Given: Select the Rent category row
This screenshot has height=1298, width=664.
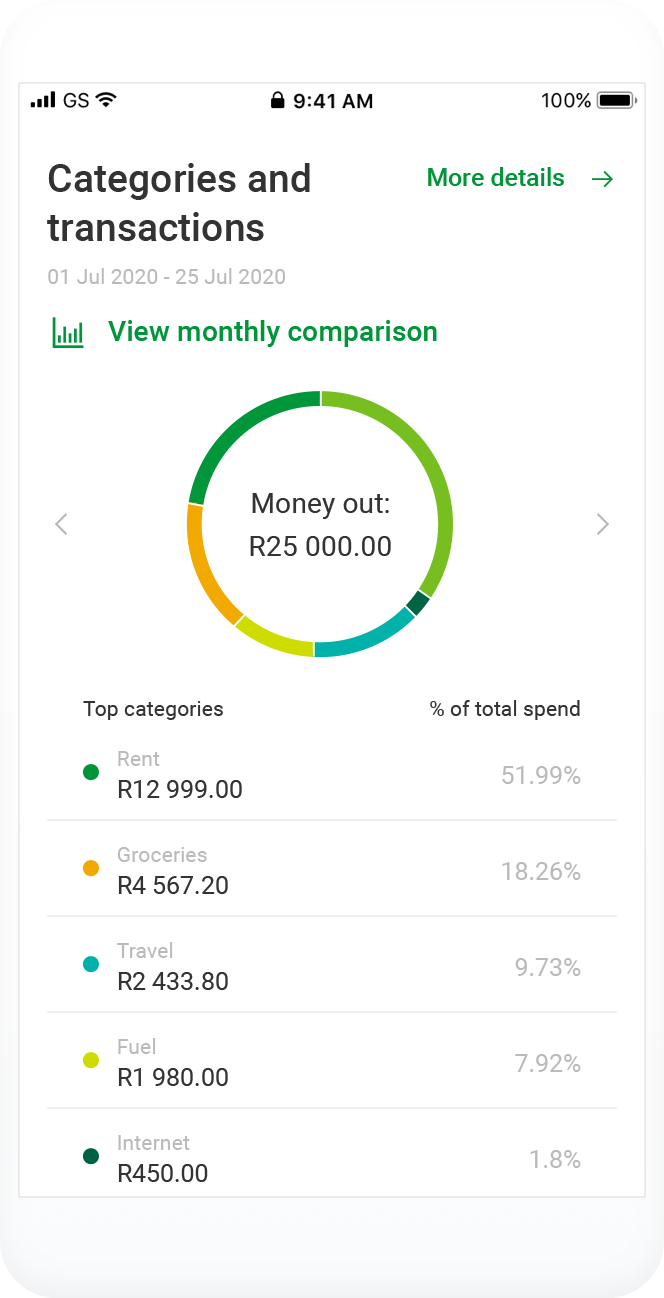Looking at the screenshot, I should point(331,774).
